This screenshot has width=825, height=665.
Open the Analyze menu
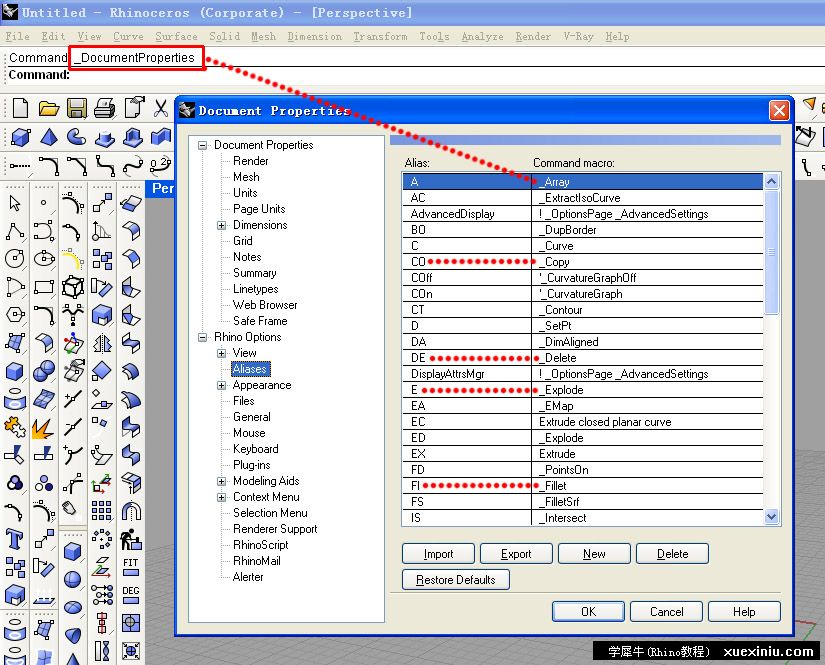(482, 36)
